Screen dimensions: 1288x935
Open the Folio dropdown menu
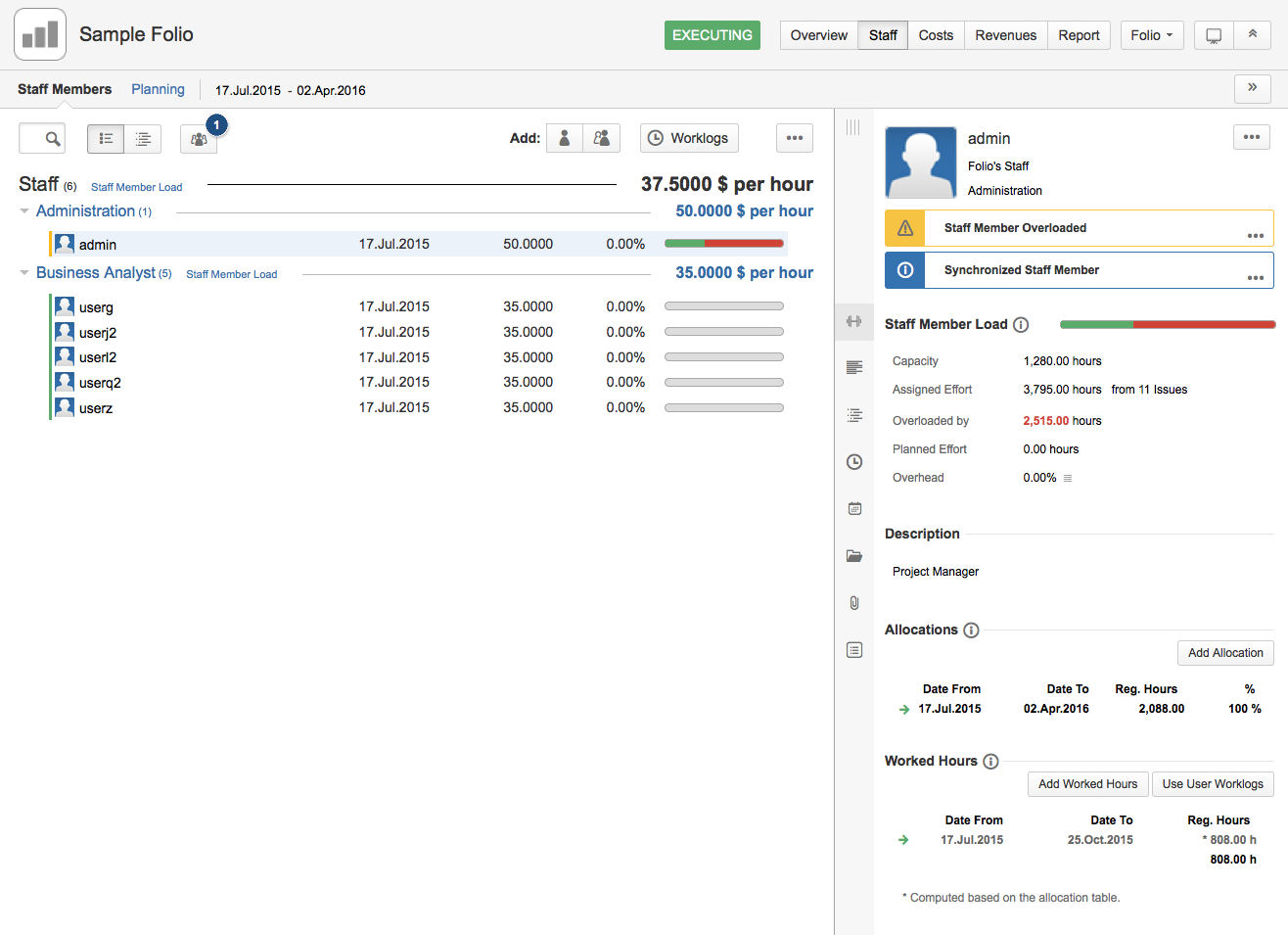tap(1151, 35)
